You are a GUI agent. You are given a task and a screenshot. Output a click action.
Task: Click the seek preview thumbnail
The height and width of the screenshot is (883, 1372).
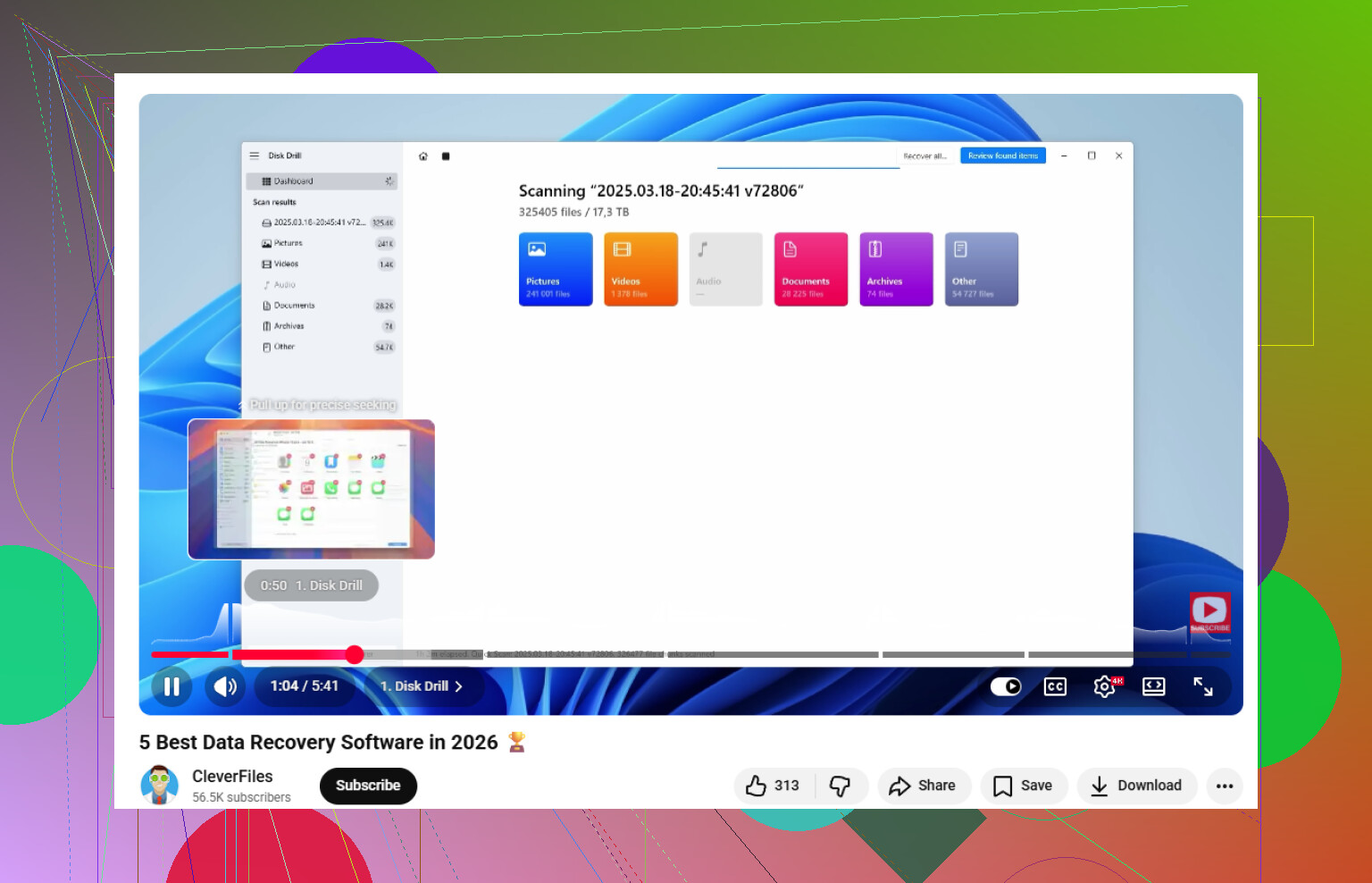click(311, 490)
